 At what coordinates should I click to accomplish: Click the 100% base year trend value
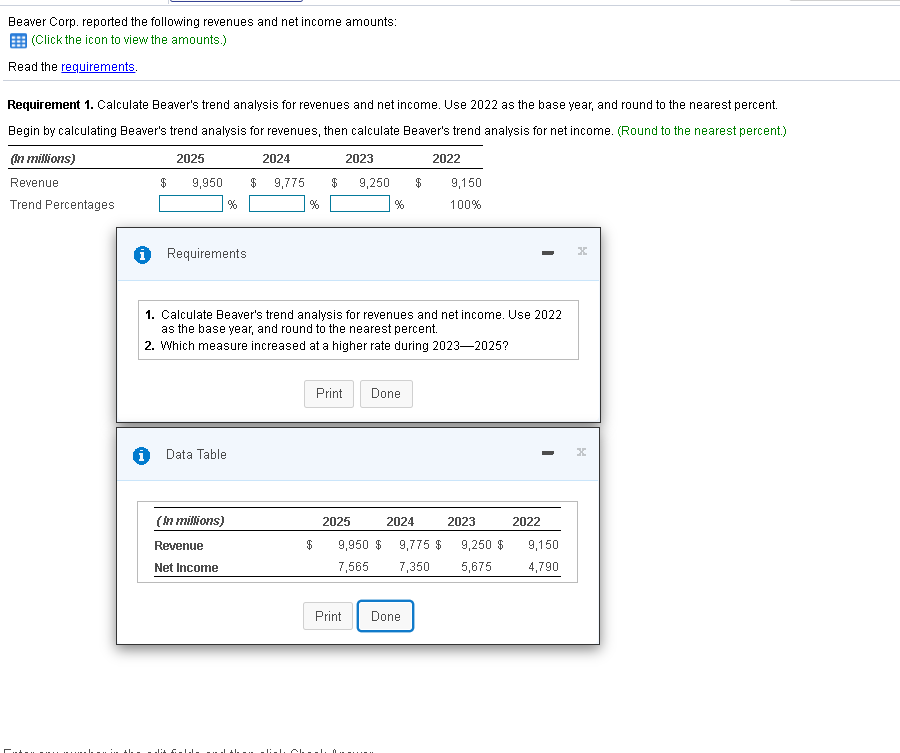click(x=465, y=205)
